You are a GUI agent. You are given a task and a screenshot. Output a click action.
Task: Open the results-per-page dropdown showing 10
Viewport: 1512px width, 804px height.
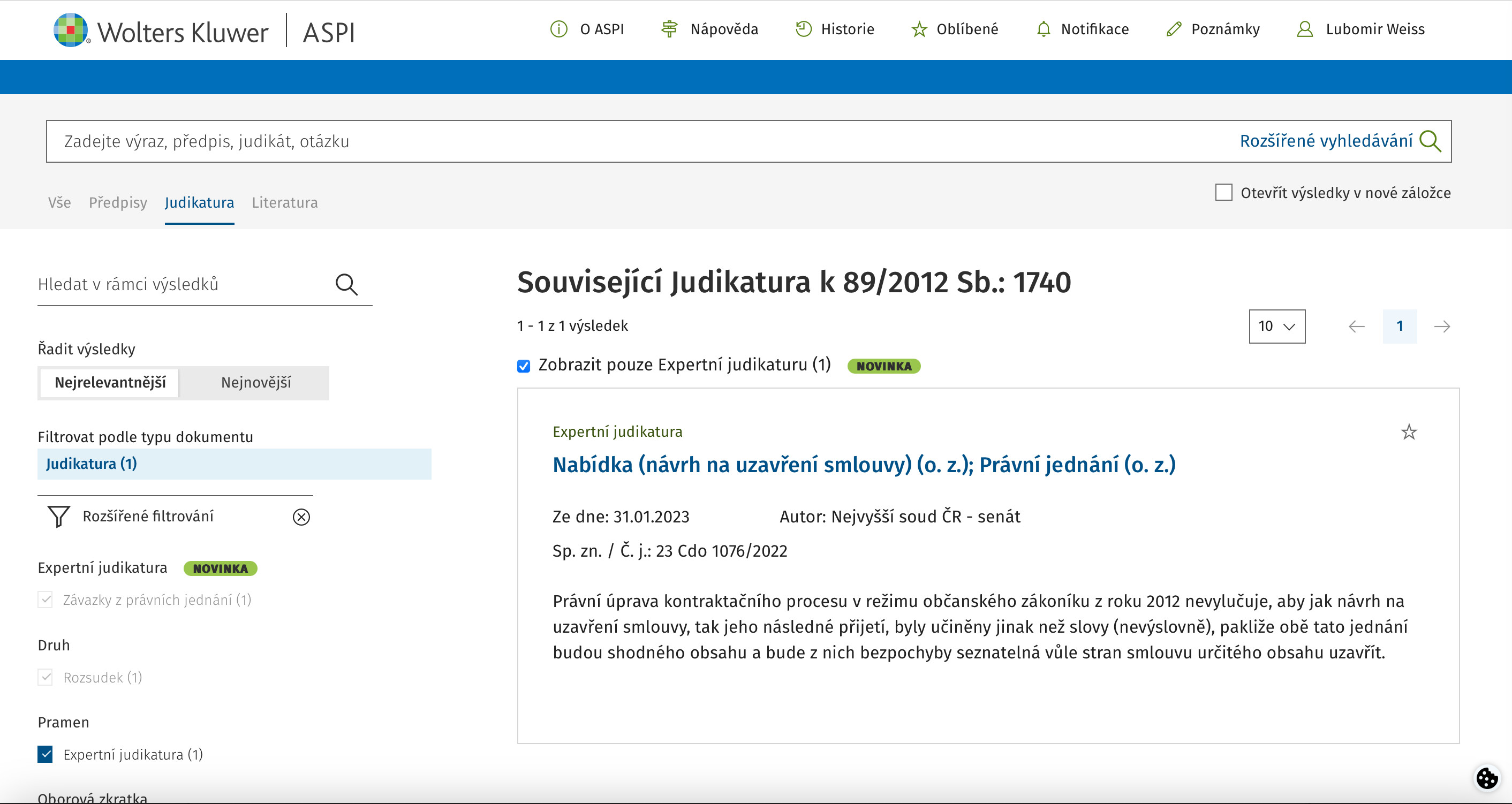coord(1276,327)
